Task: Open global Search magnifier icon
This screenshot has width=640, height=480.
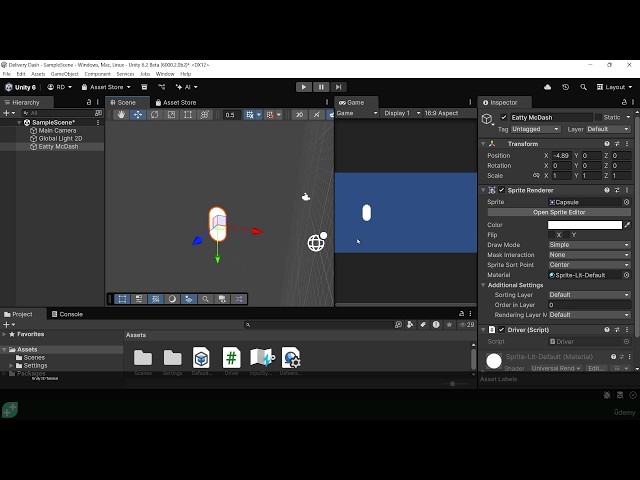Action: (x=583, y=87)
